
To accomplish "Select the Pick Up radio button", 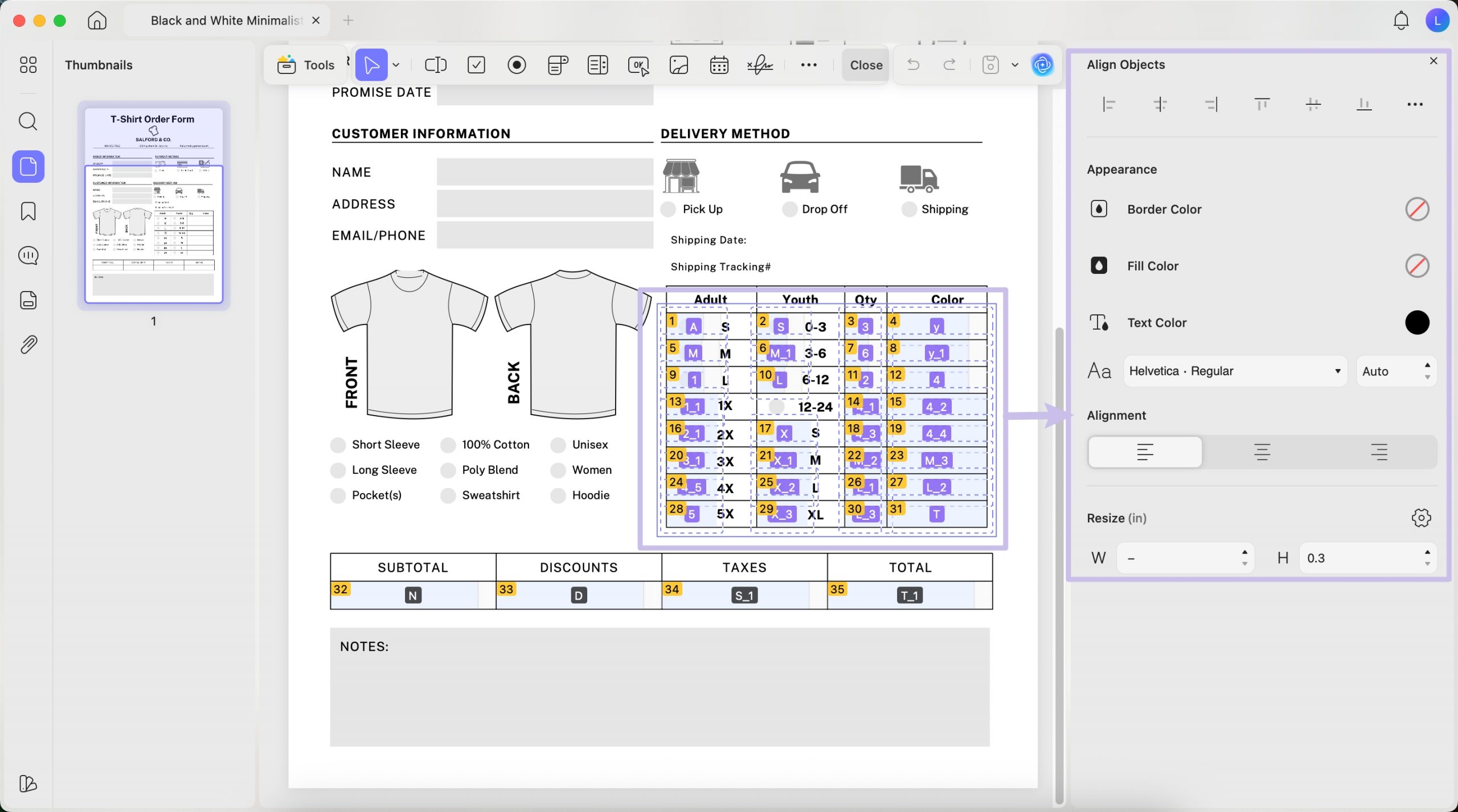I will point(669,209).
